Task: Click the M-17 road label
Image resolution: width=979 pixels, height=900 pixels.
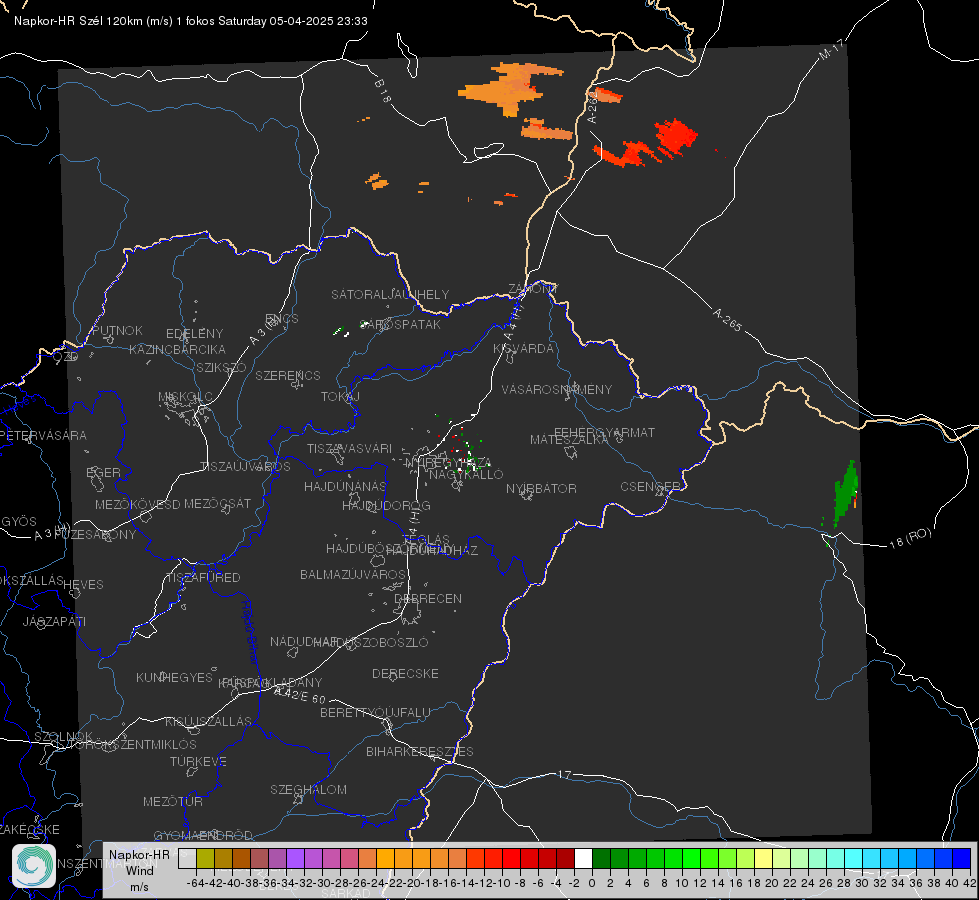Action: pyautogui.click(x=831, y=49)
